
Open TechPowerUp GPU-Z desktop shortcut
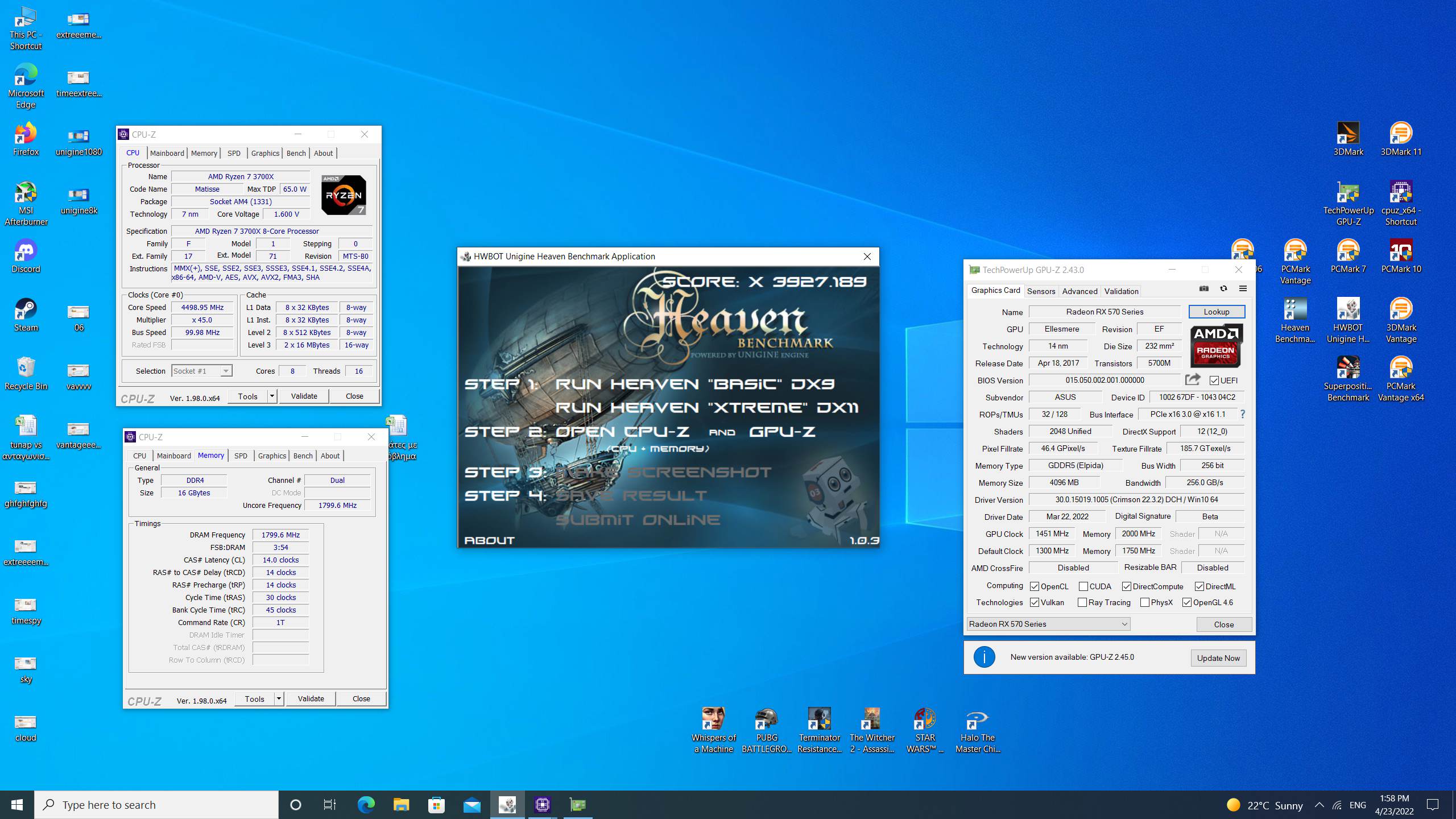click(1348, 204)
